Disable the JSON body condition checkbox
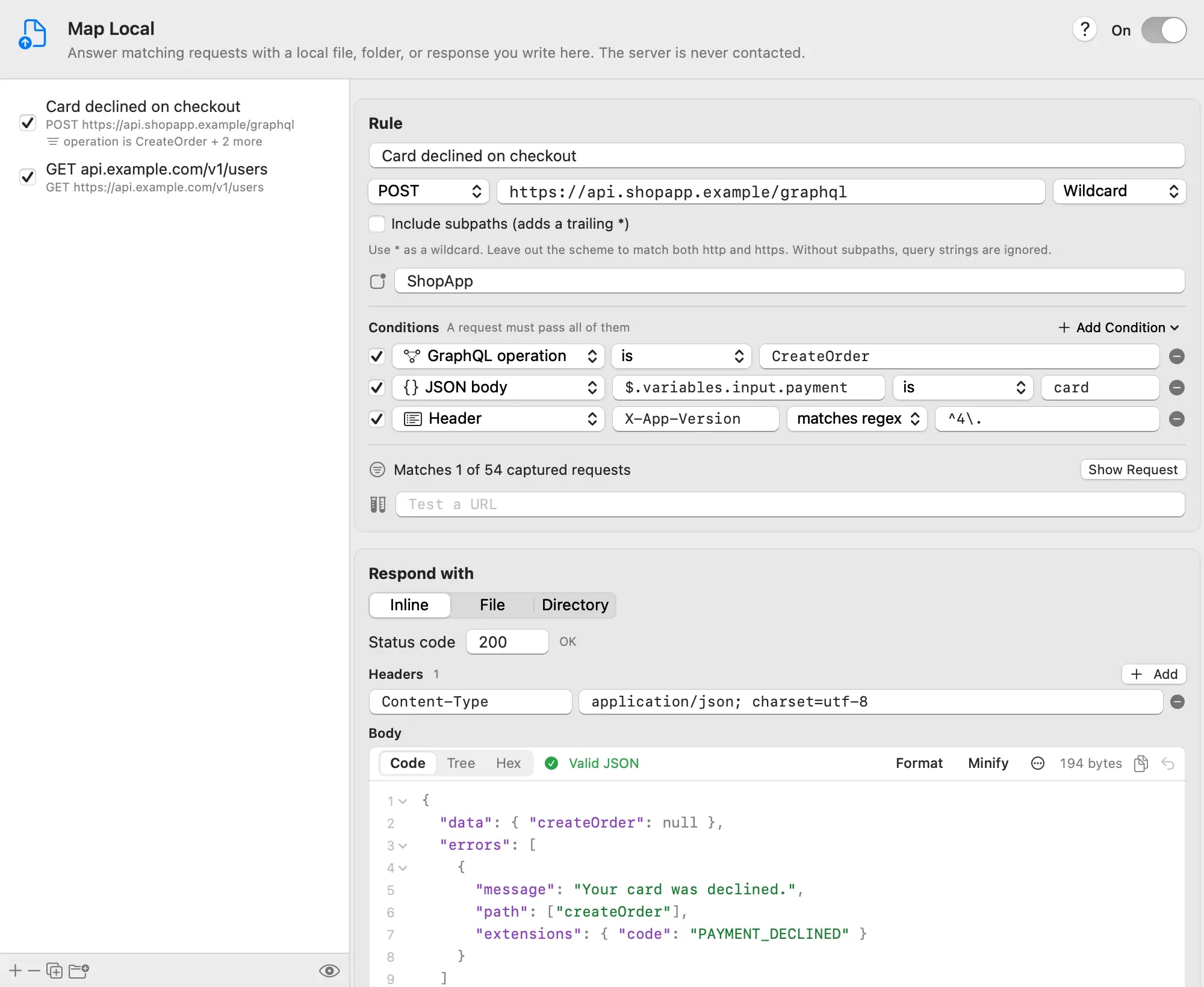 pyautogui.click(x=377, y=388)
